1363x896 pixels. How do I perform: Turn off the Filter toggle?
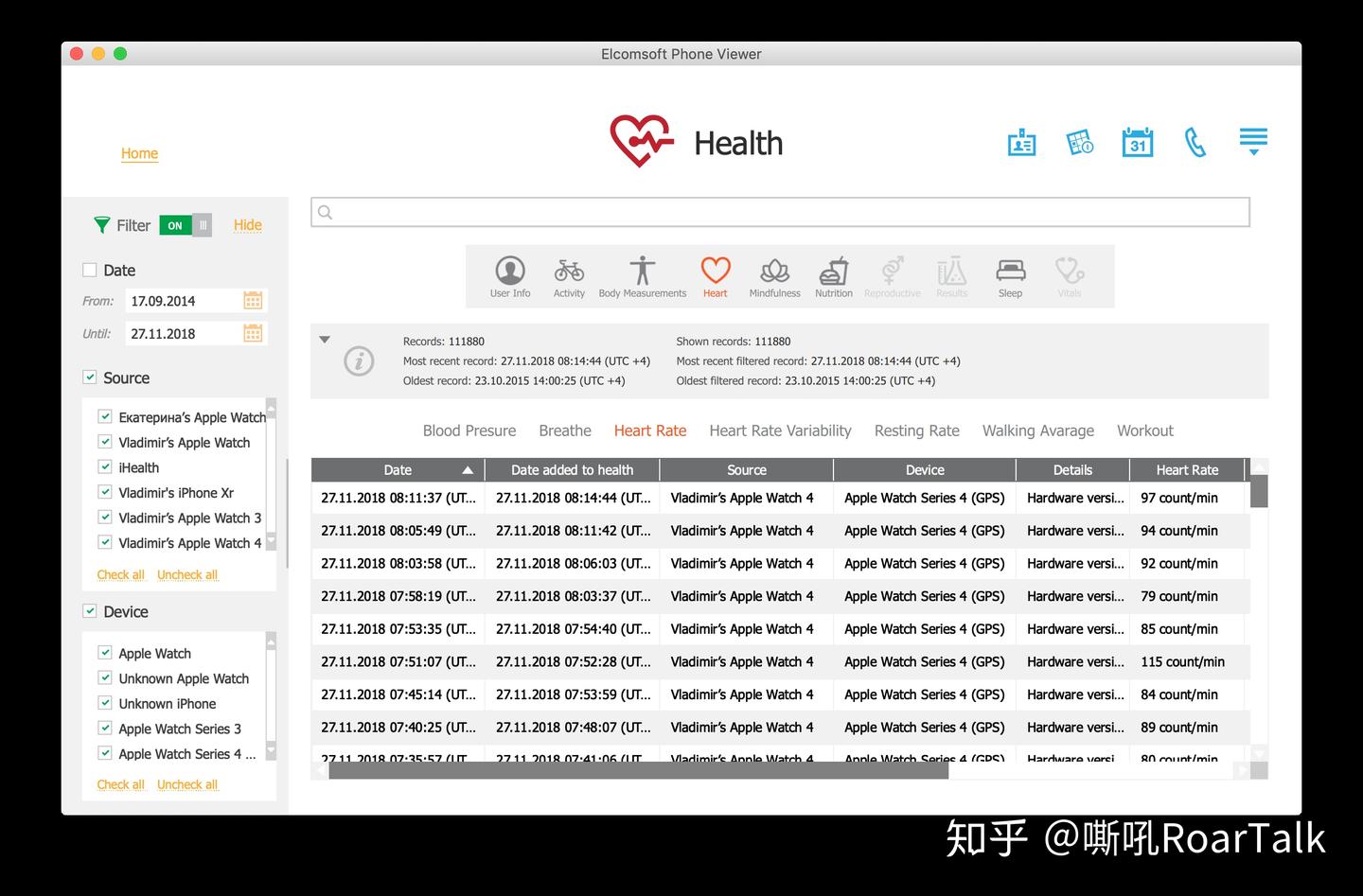[185, 225]
